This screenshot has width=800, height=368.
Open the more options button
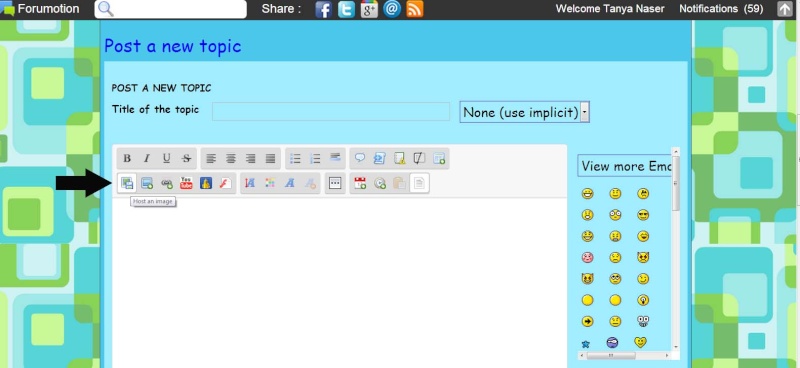click(x=335, y=183)
